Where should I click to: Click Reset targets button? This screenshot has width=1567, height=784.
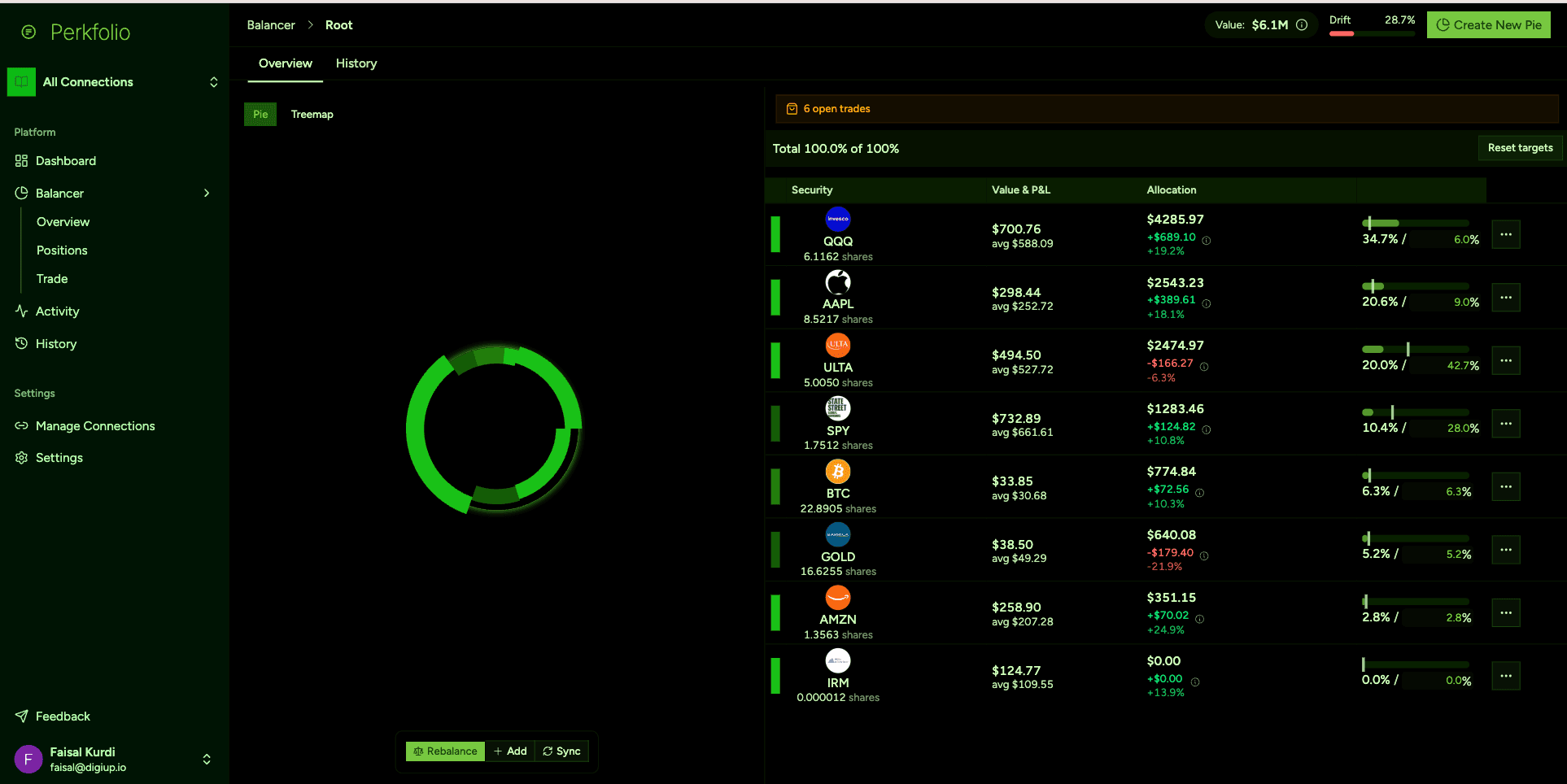click(1520, 148)
